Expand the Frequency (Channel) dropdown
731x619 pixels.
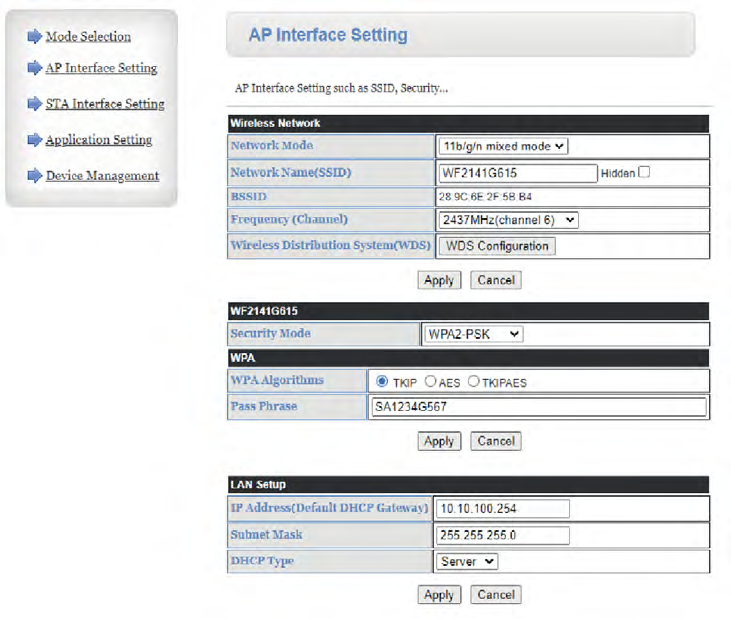tap(508, 220)
